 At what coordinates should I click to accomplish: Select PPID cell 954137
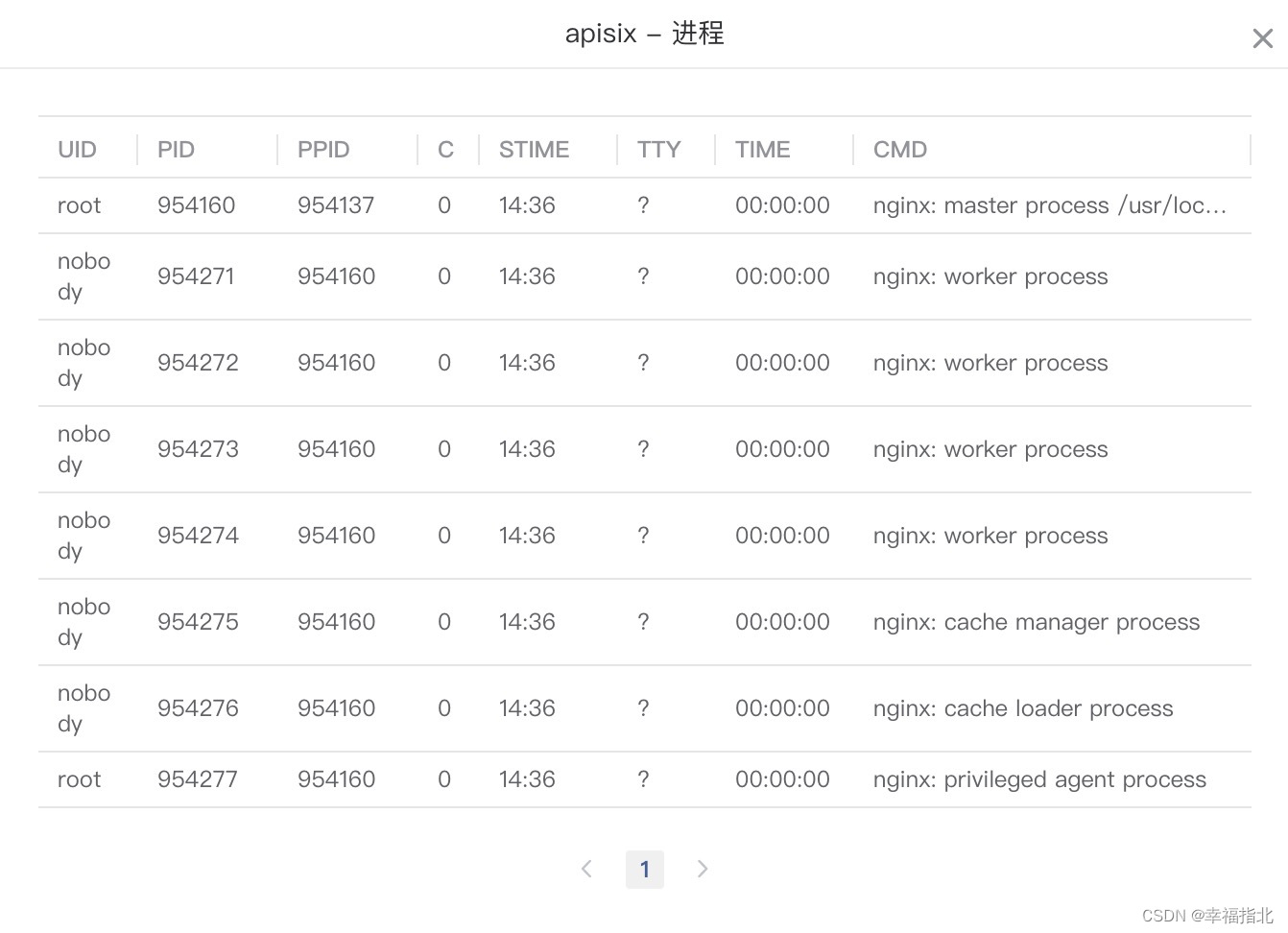point(336,205)
